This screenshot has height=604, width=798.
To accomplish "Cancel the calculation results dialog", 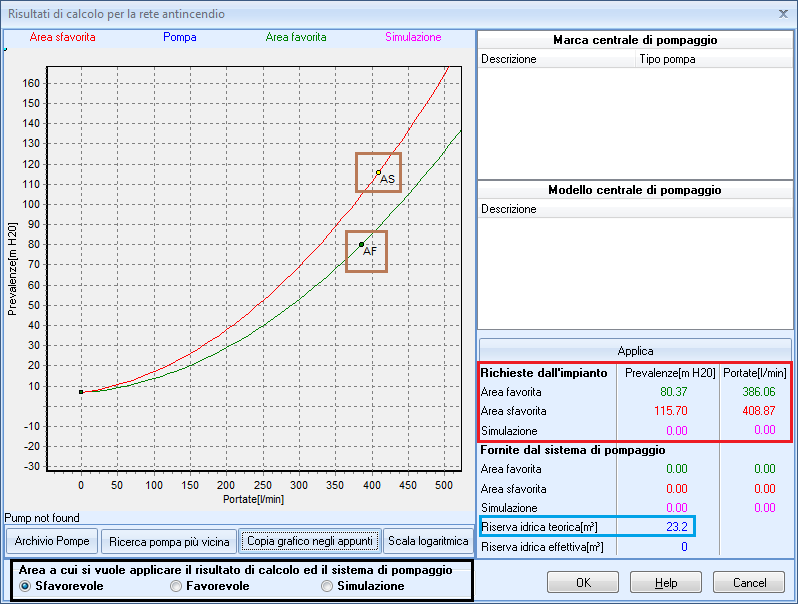I will pos(749,582).
